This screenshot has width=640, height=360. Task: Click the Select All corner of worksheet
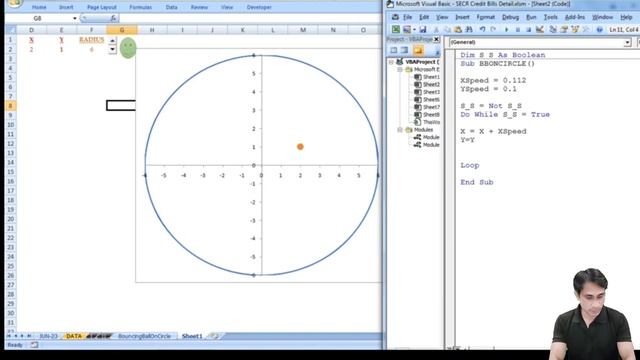click(11, 30)
